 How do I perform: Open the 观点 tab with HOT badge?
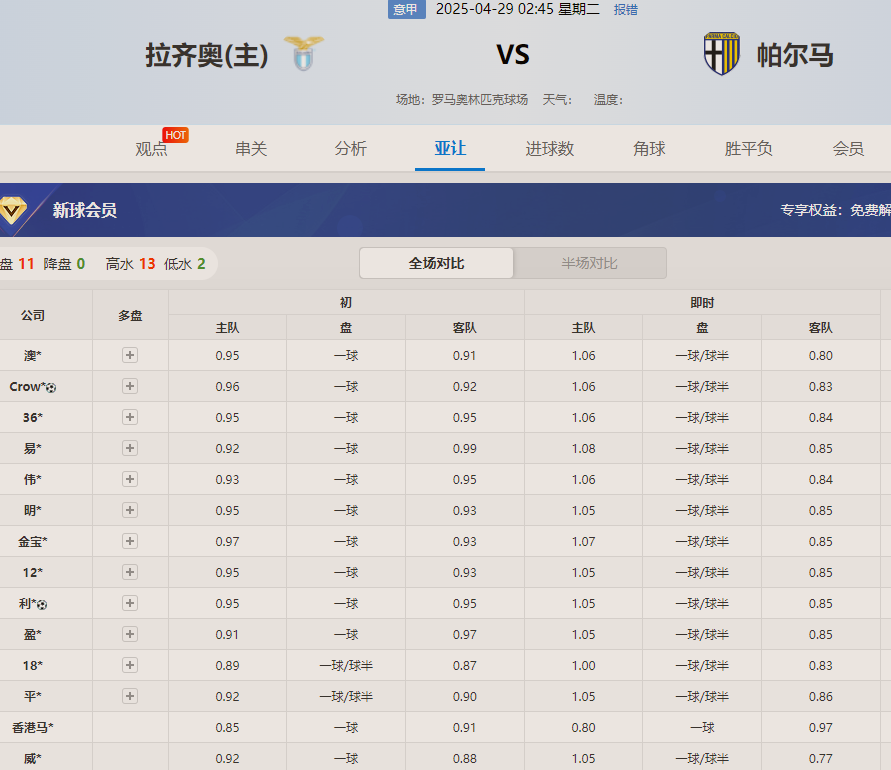click(x=152, y=149)
